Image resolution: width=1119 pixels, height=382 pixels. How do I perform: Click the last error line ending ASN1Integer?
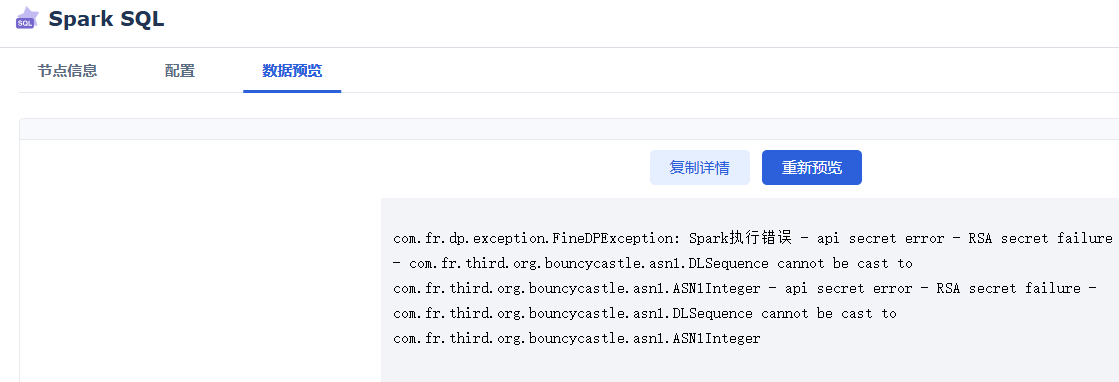coord(577,338)
